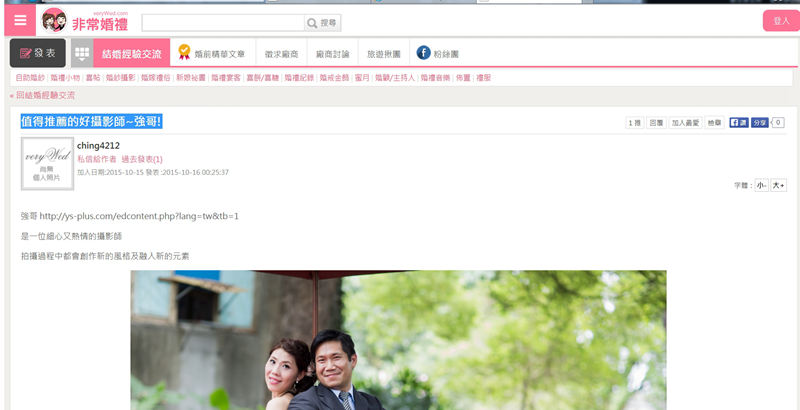Click the veryWed 非常婚禮 site logo
Viewport: 800px width, 410px height.
click(x=85, y=20)
